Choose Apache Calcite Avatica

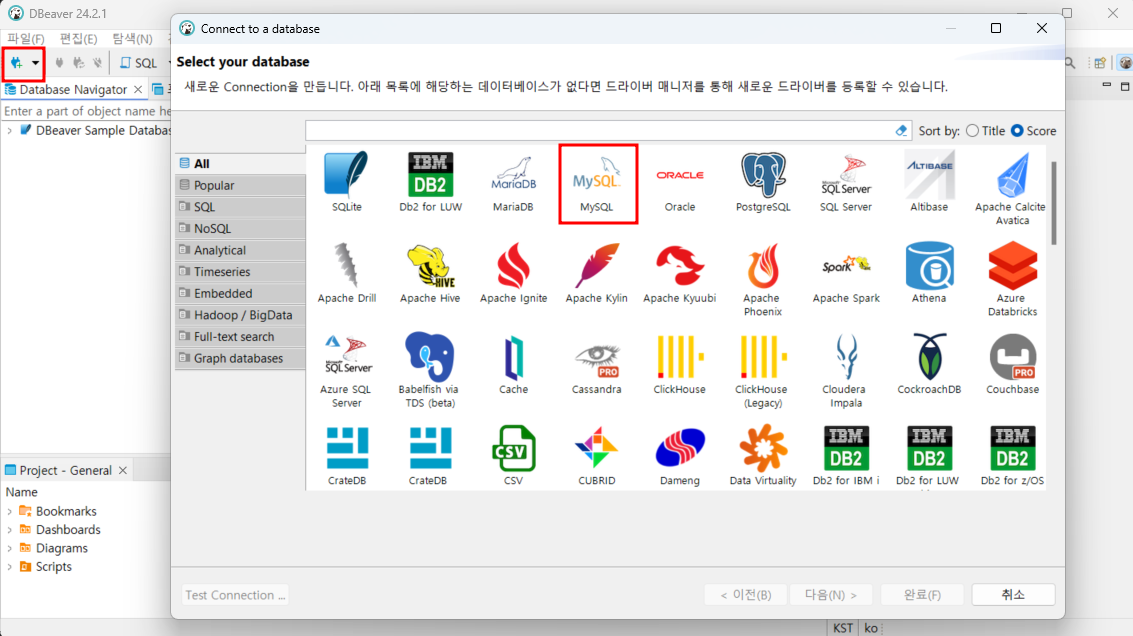click(1012, 189)
